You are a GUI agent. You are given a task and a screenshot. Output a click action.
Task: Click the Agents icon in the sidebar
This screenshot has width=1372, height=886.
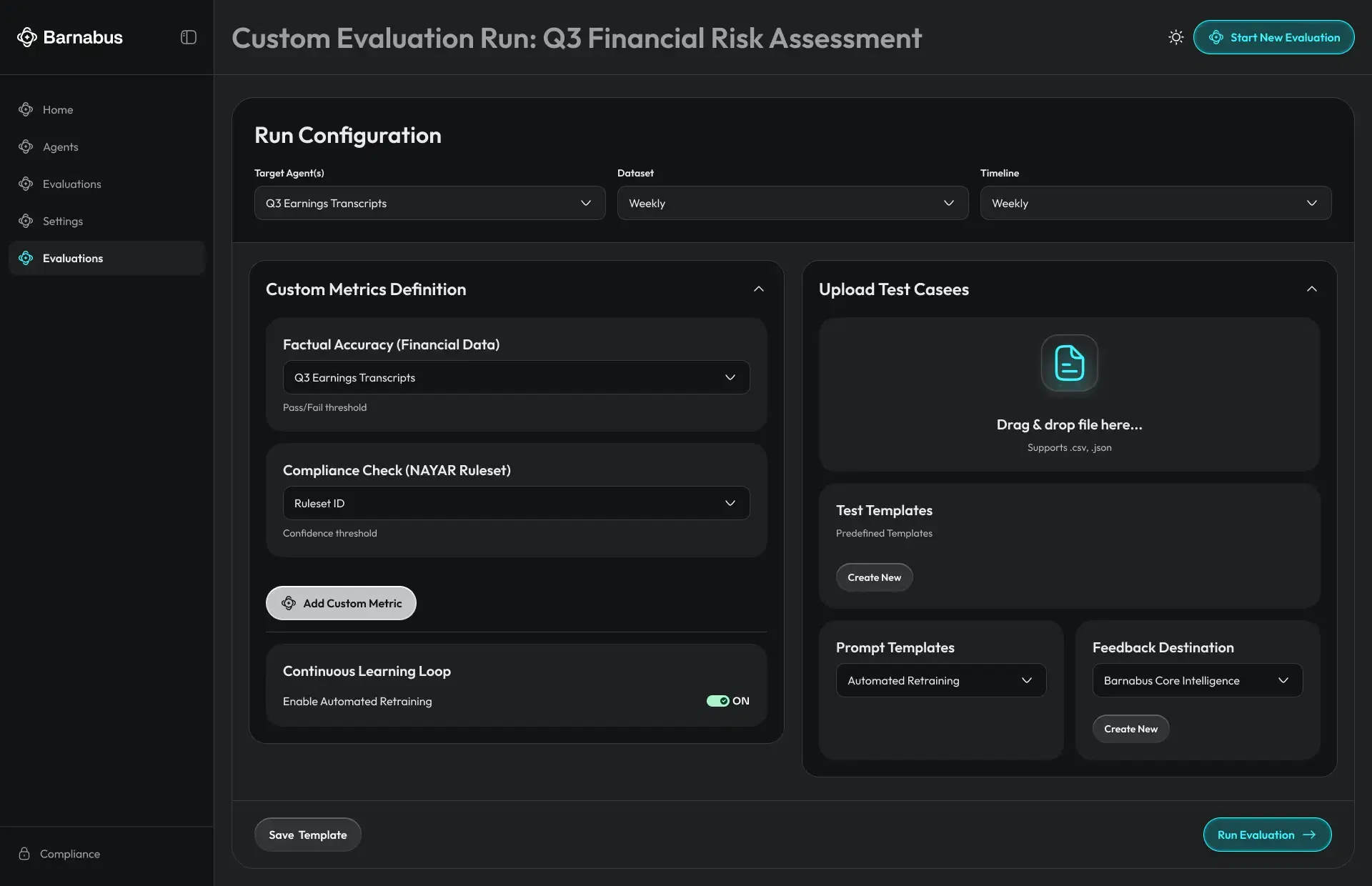(x=26, y=146)
